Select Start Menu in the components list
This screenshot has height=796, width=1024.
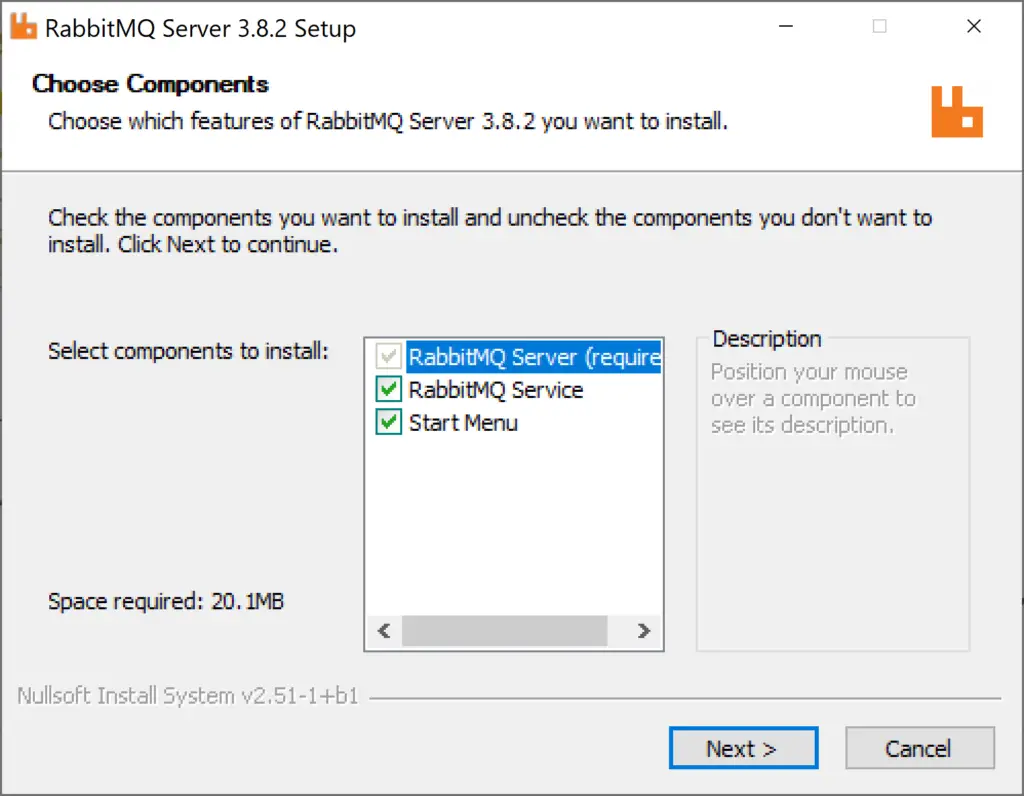click(463, 422)
